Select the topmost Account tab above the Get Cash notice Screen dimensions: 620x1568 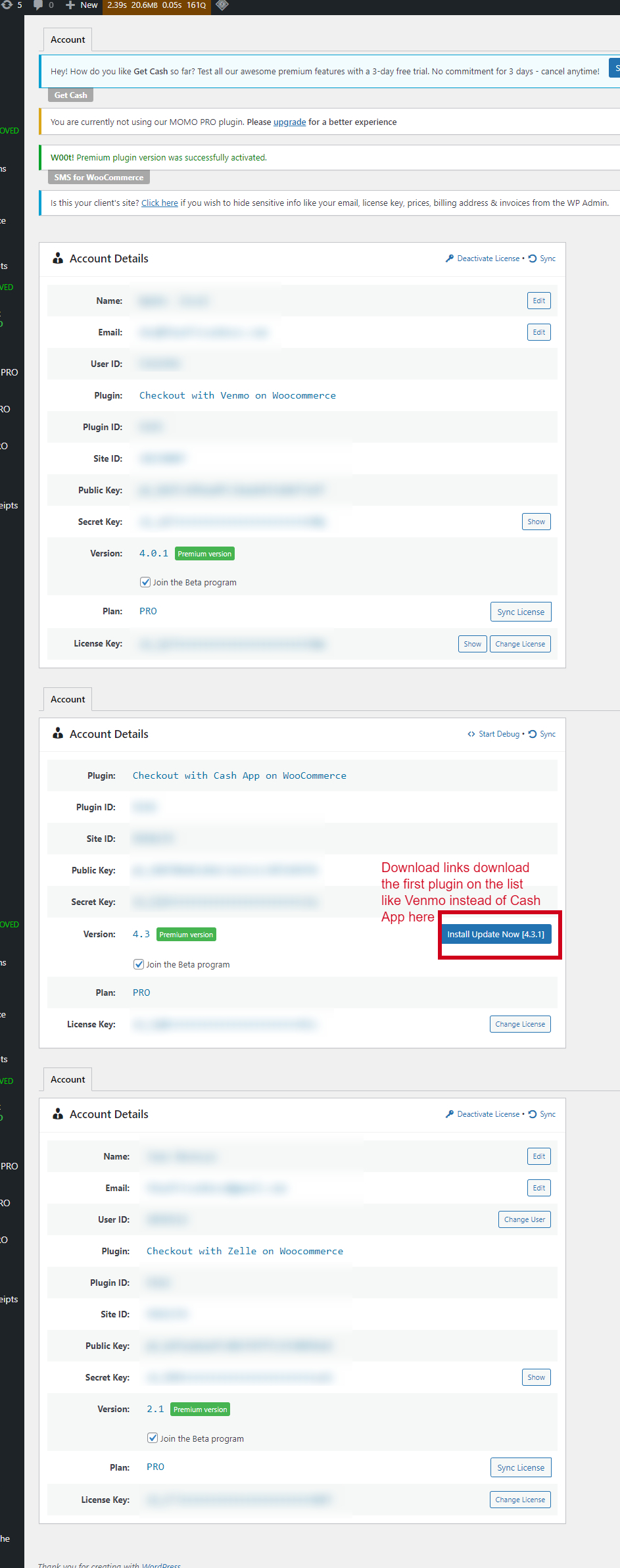[68, 39]
